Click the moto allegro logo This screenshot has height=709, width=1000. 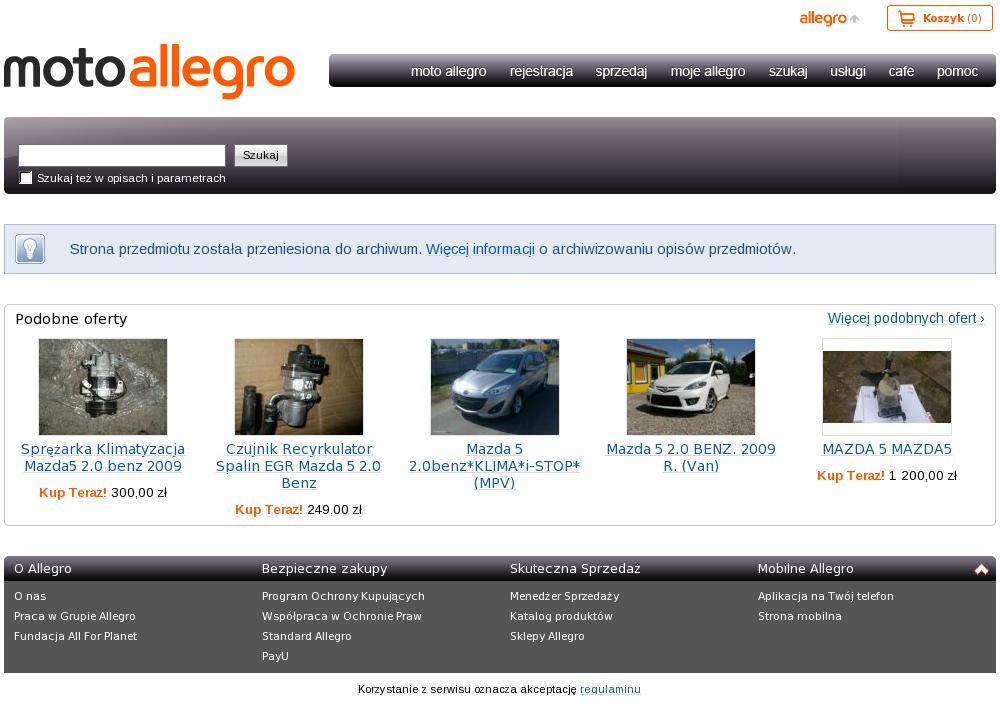tap(149, 70)
